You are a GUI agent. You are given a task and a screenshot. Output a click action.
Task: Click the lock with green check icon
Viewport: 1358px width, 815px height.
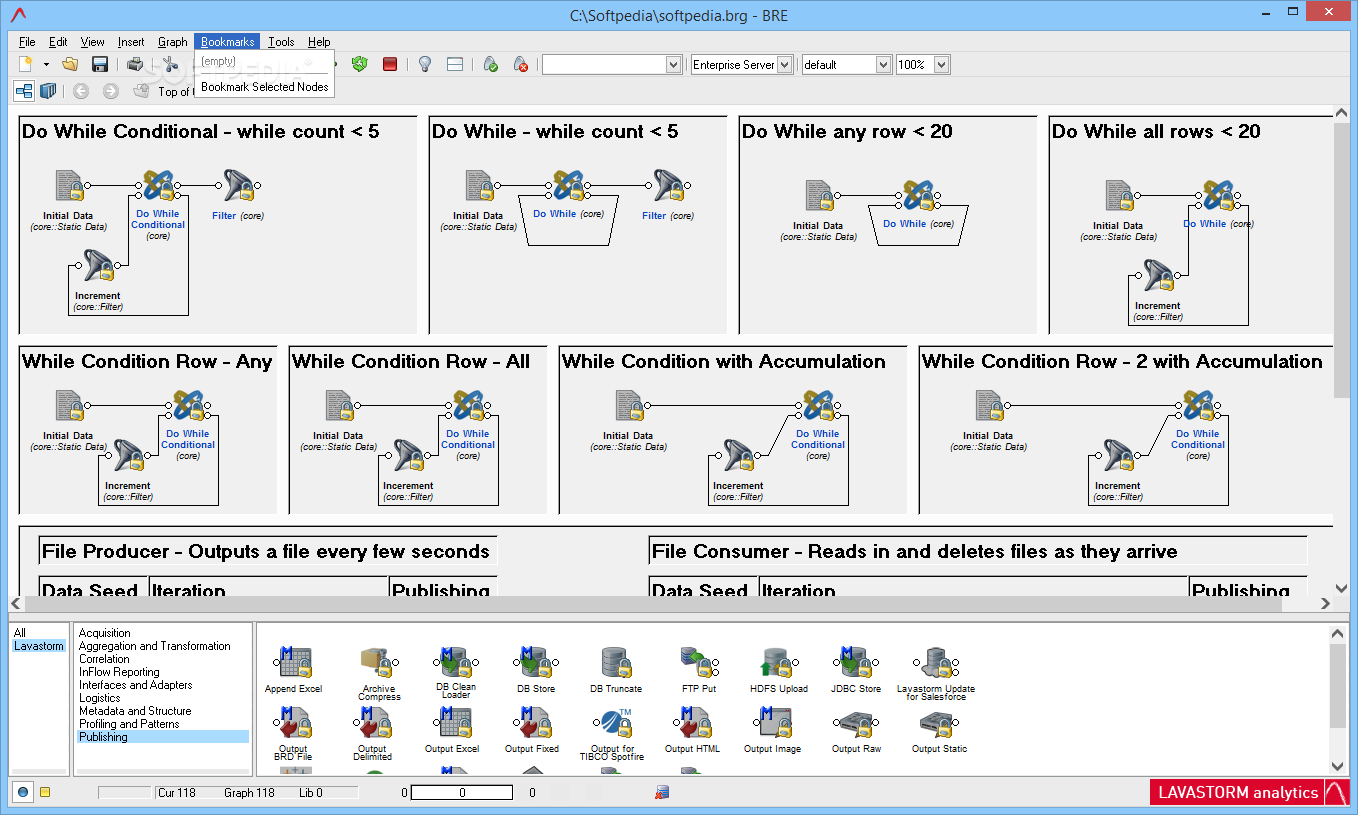tap(491, 64)
